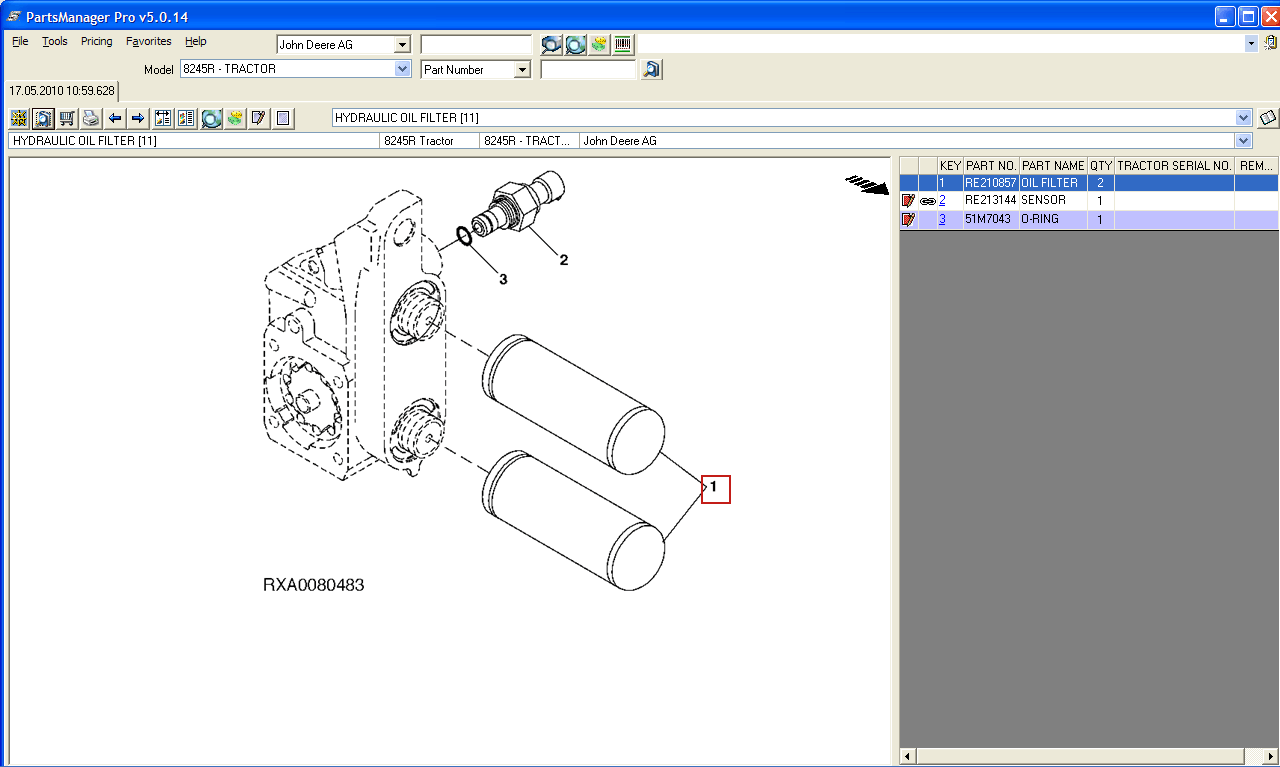This screenshot has width=1280, height=767.
Task: Open the File menu
Action: pos(20,41)
